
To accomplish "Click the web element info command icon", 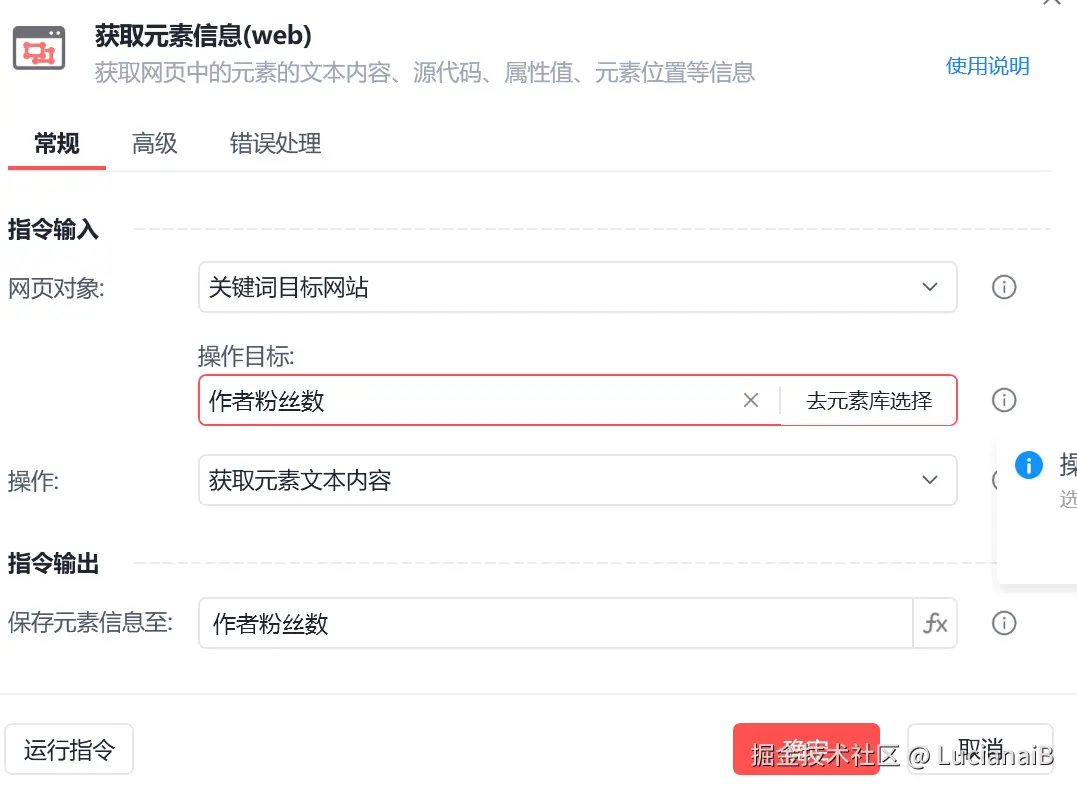I will [x=39, y=48].
